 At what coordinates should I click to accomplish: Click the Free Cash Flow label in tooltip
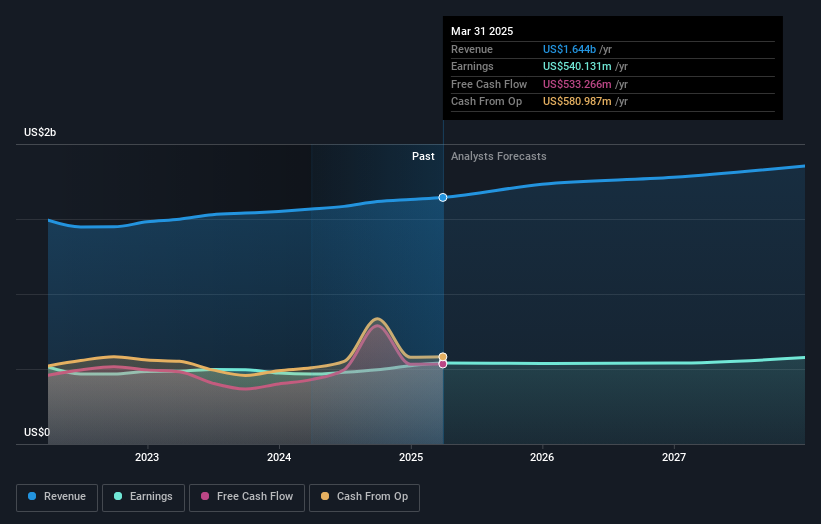point(489,84)
